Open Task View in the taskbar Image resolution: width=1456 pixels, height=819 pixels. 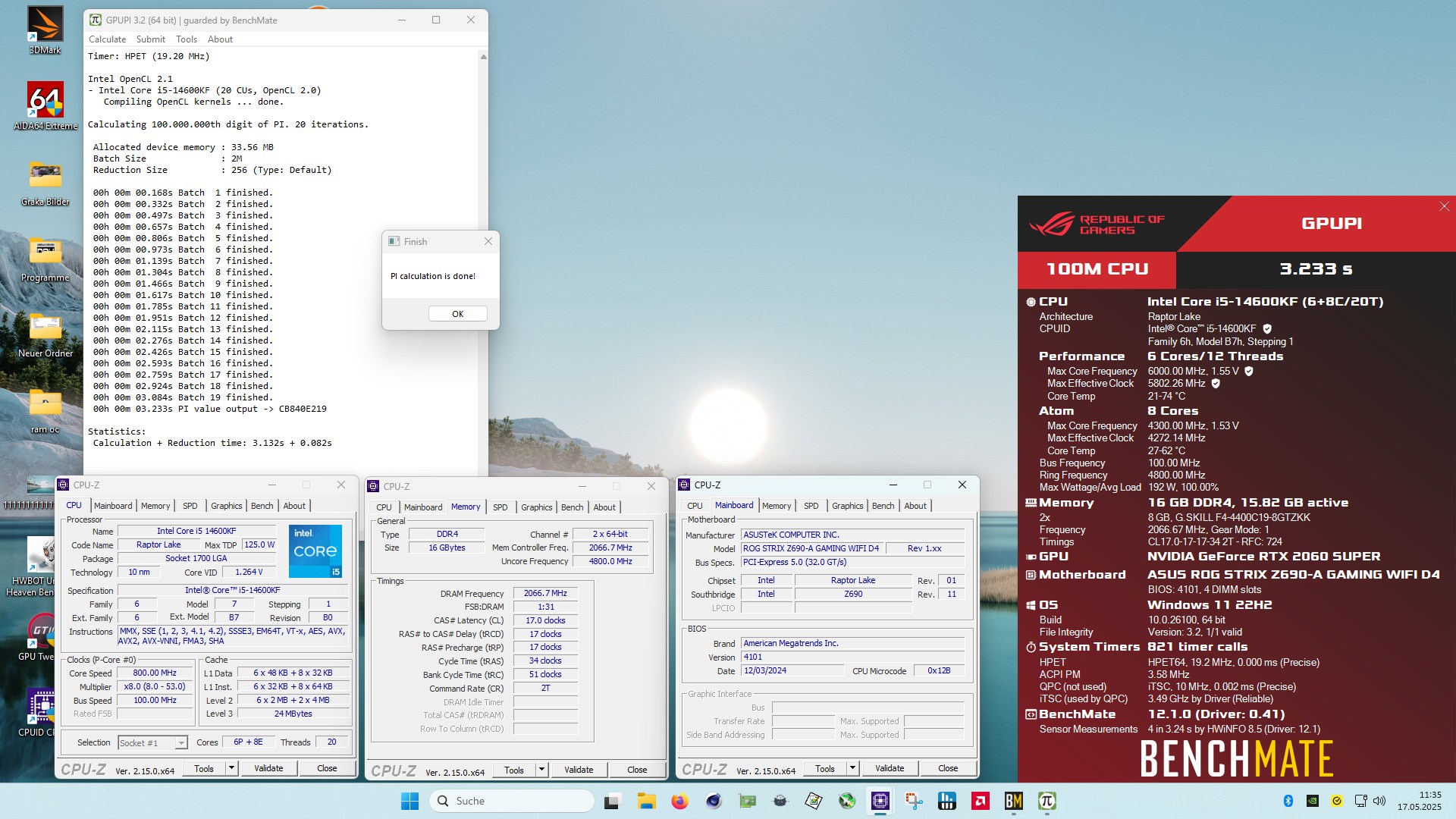(x=612, y=801)
